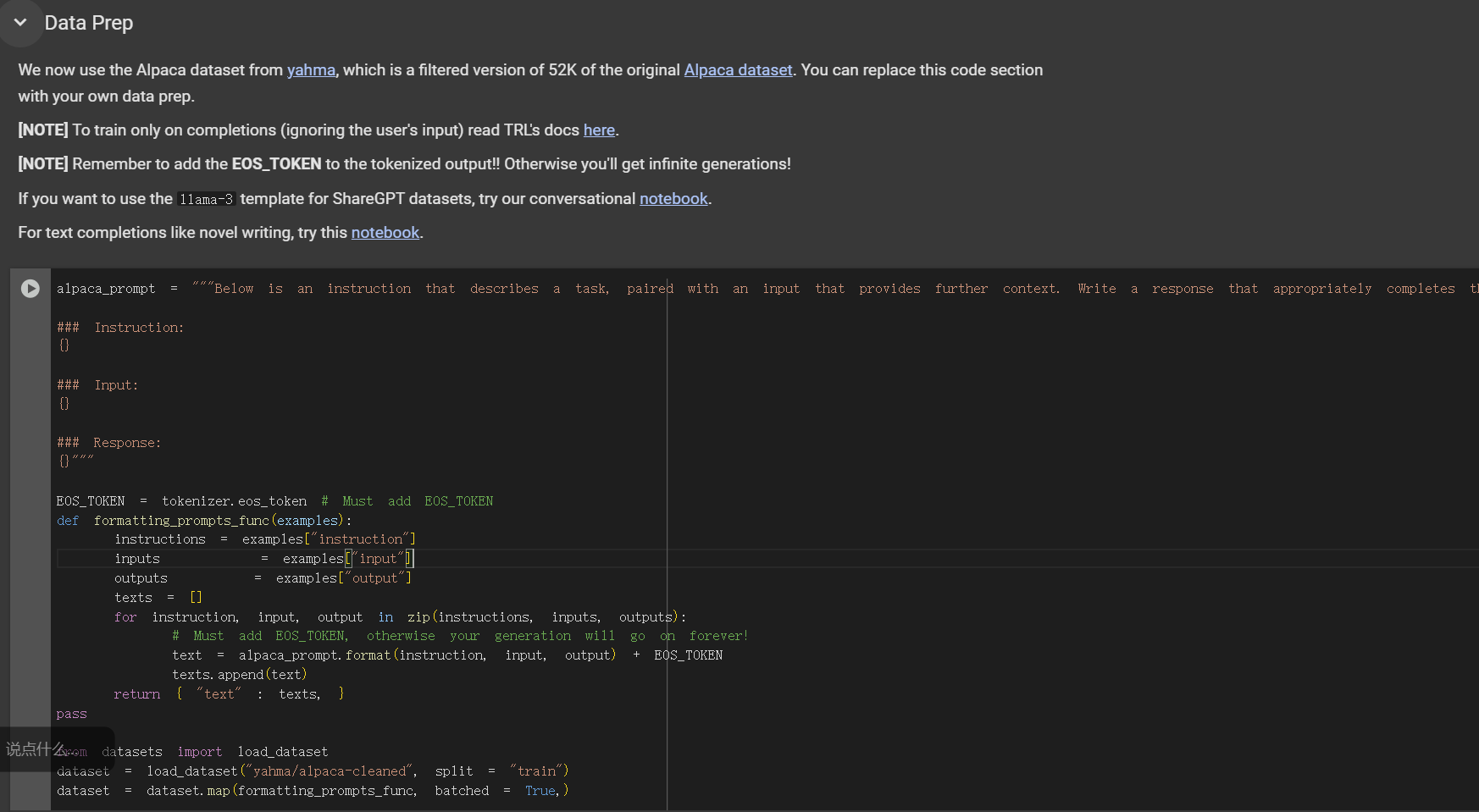Image resolution: width=1479 pixels, height=812 pixels.
Task: Open the conversational notebook link
Action: [673, 199]
